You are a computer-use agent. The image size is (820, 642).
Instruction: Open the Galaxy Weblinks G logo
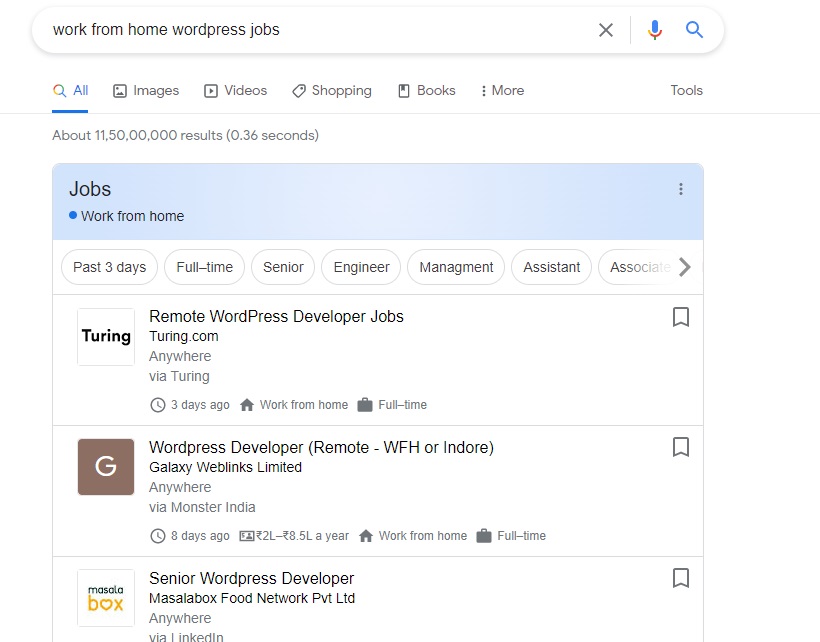[x=106, y=467]
